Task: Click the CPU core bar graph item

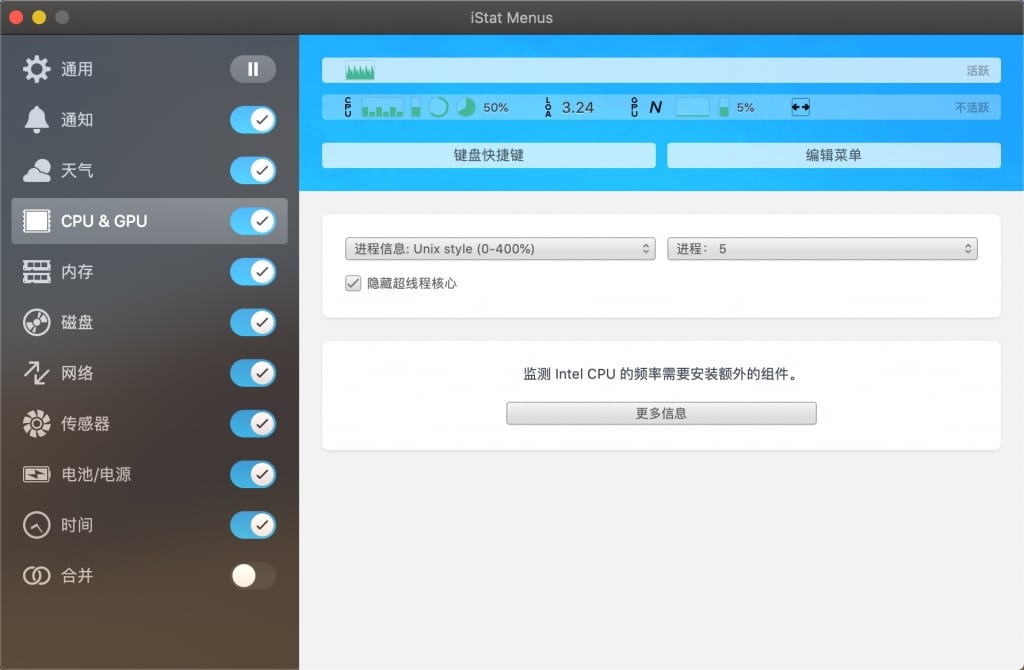Action: (382, 107)
